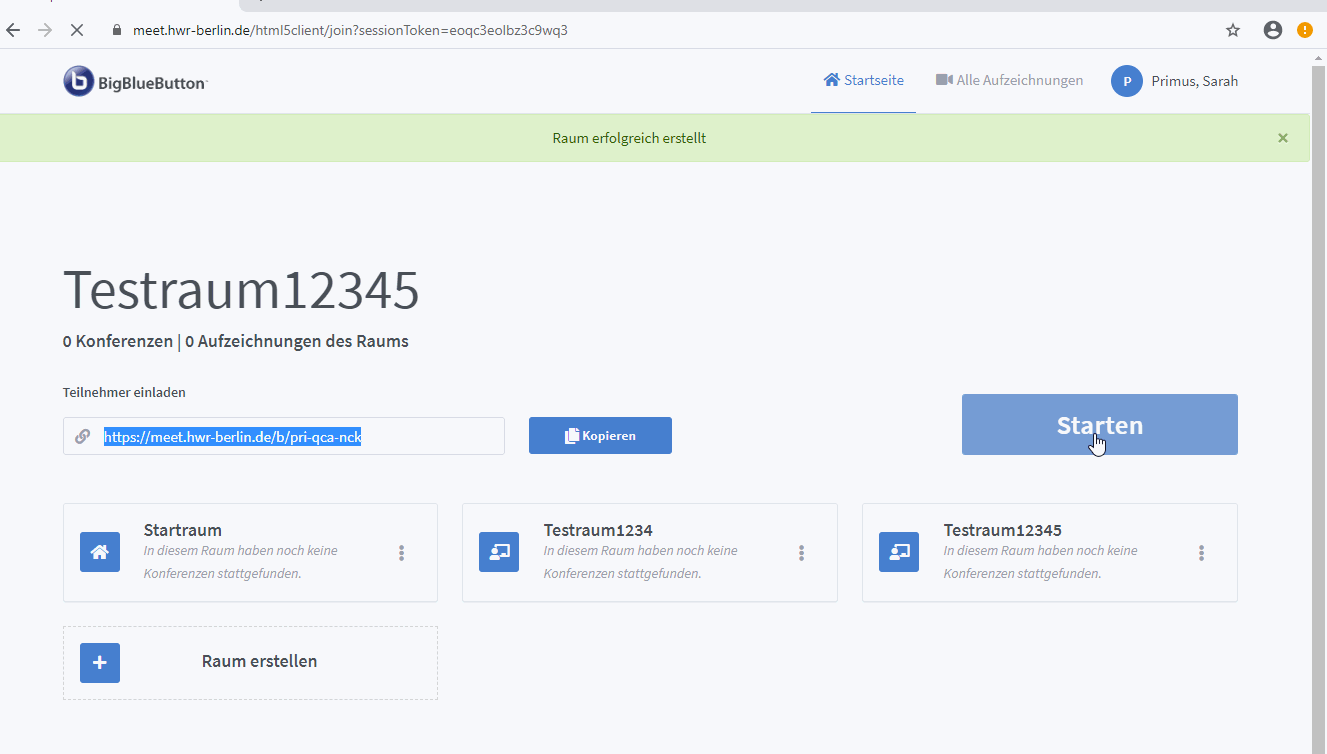Viewport: 1327px width, 754px height.
Task: Bookmark this page with the star icon
Action: click(1233, 30)
